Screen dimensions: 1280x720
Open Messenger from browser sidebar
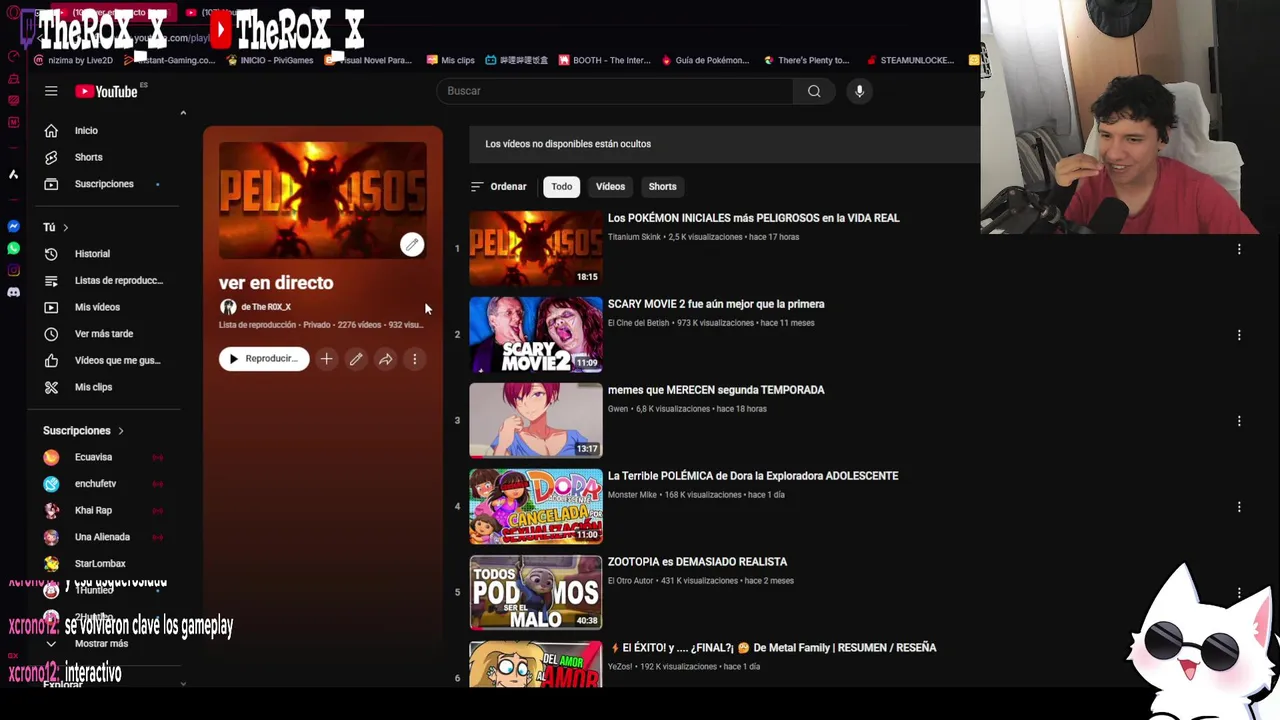tap(13, 226)
